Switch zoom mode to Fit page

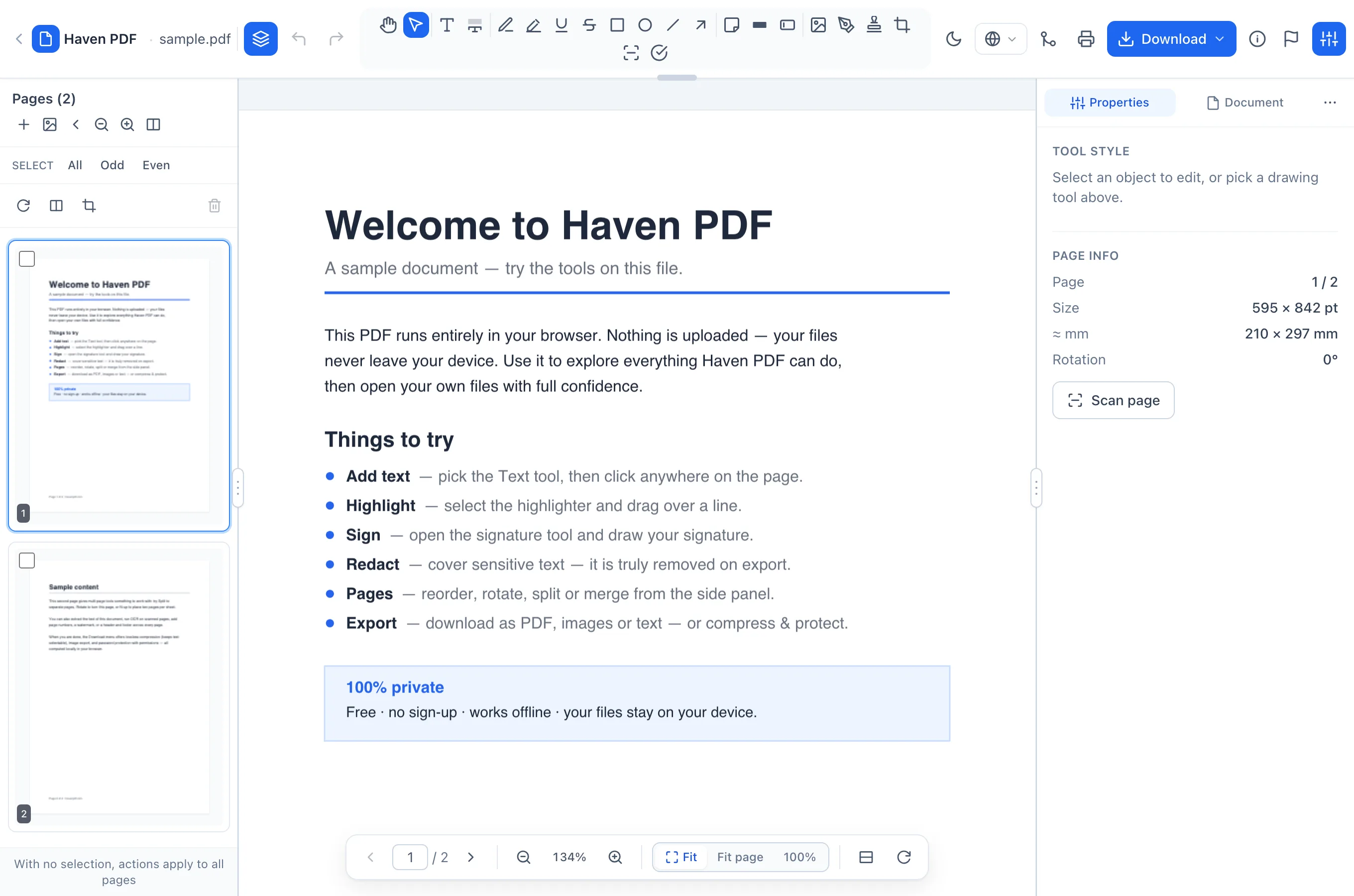pyautogui.click(x=740, y=857)
